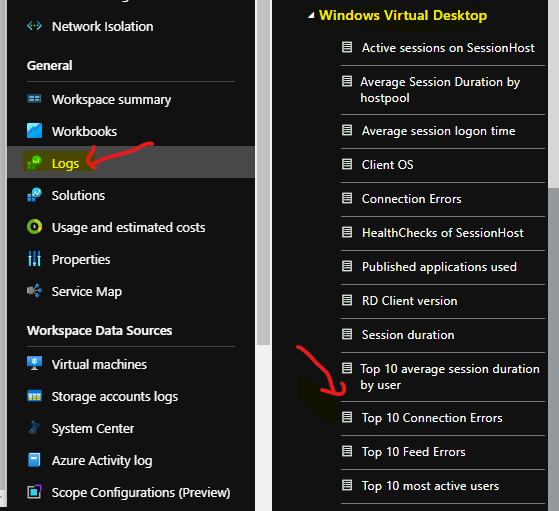Screen dimensions: 559x511
Task: Click the Usage and estimated costs icon
Action: click(34, 227)
